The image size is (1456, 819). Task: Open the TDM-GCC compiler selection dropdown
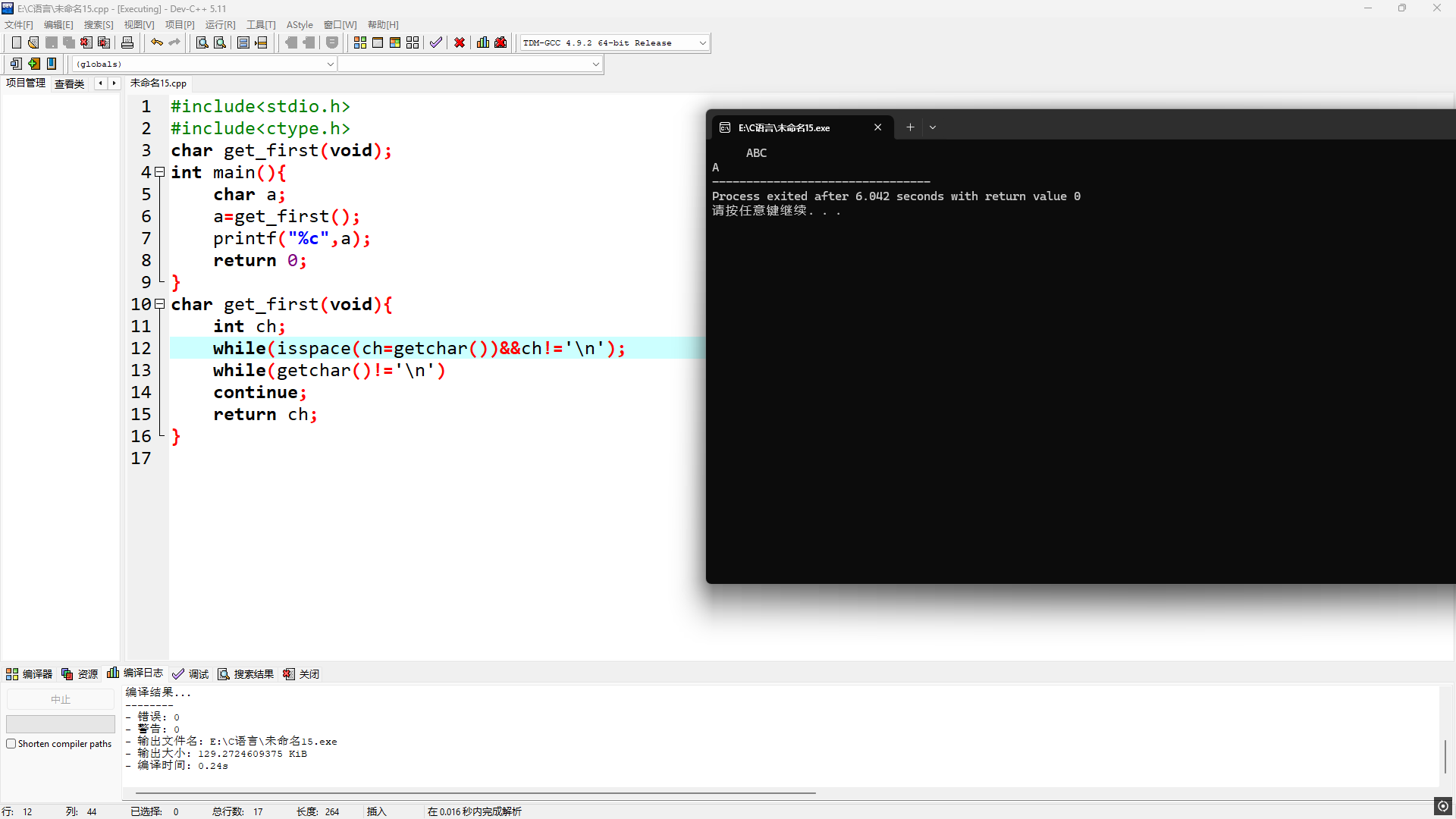[702, 43]
